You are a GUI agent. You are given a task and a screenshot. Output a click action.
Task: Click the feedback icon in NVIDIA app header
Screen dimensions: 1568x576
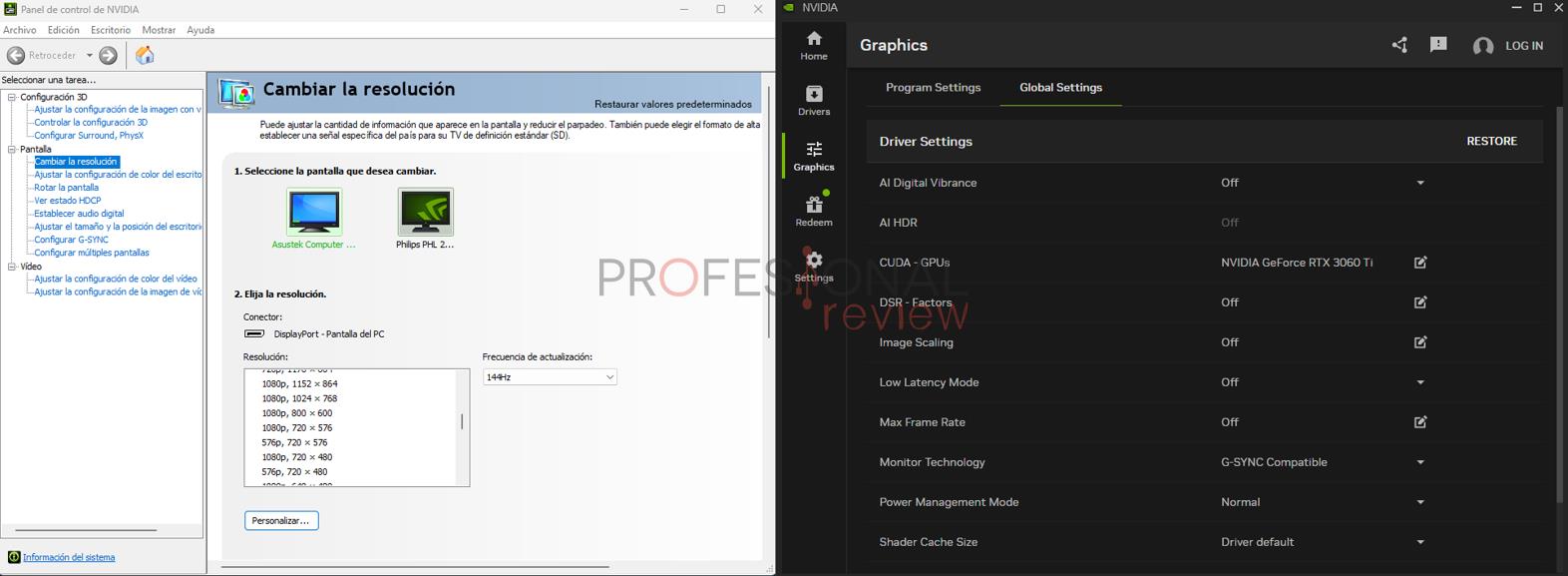coord(1438,45)
